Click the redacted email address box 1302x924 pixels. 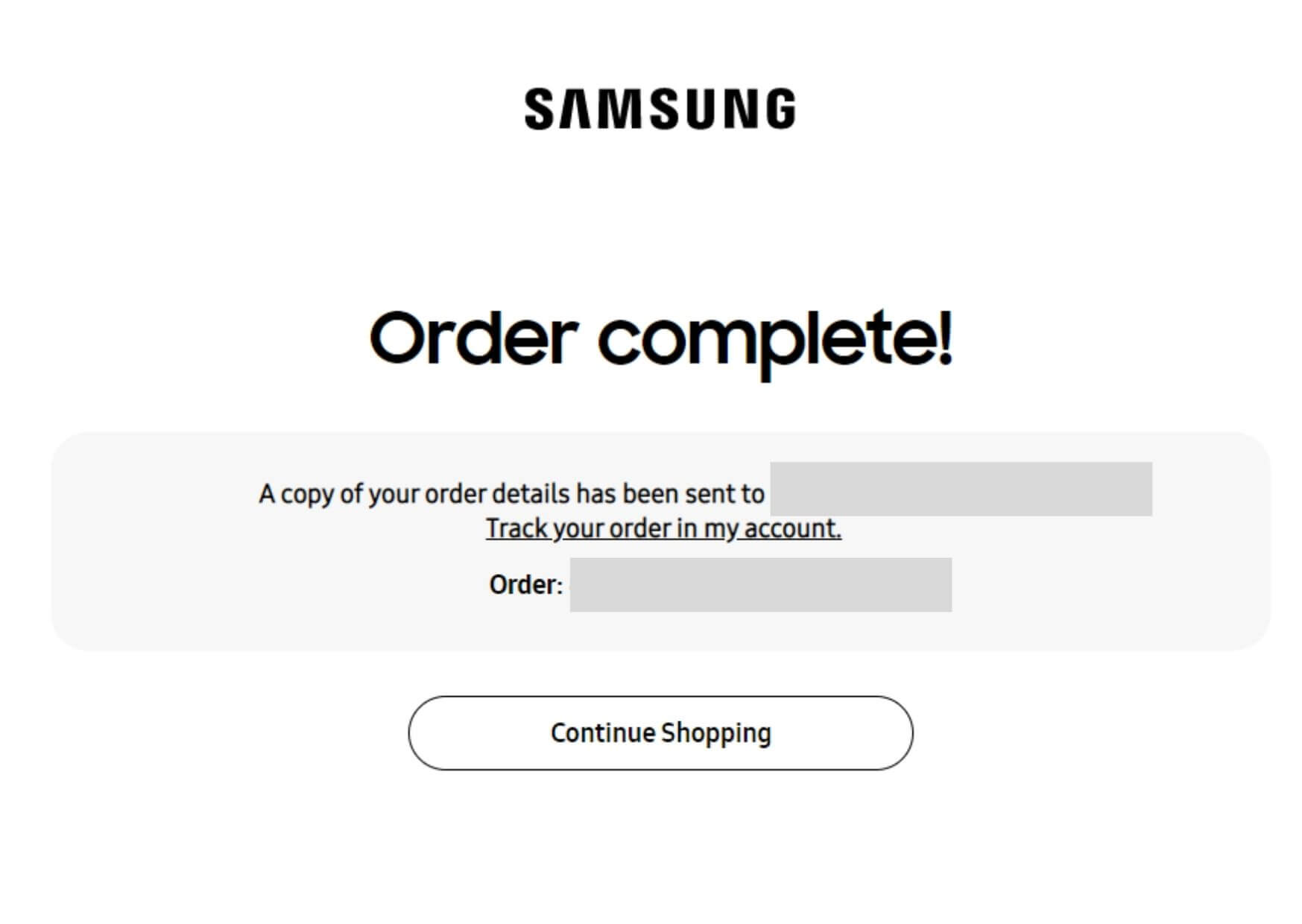[x=961, y=489]
